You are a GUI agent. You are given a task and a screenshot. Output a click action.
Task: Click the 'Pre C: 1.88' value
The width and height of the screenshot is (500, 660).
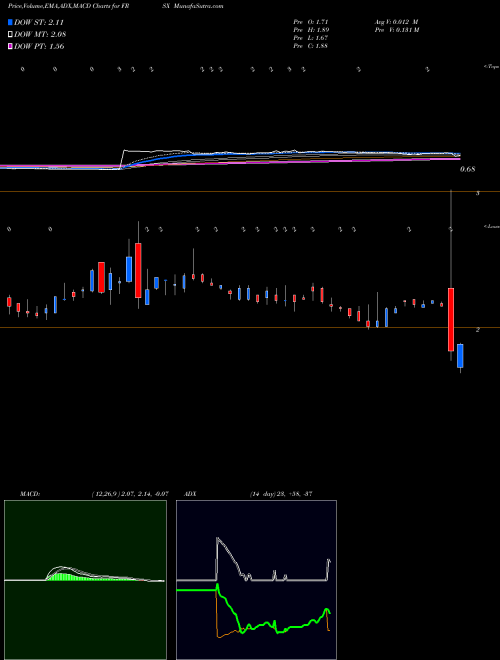(311, 45)
